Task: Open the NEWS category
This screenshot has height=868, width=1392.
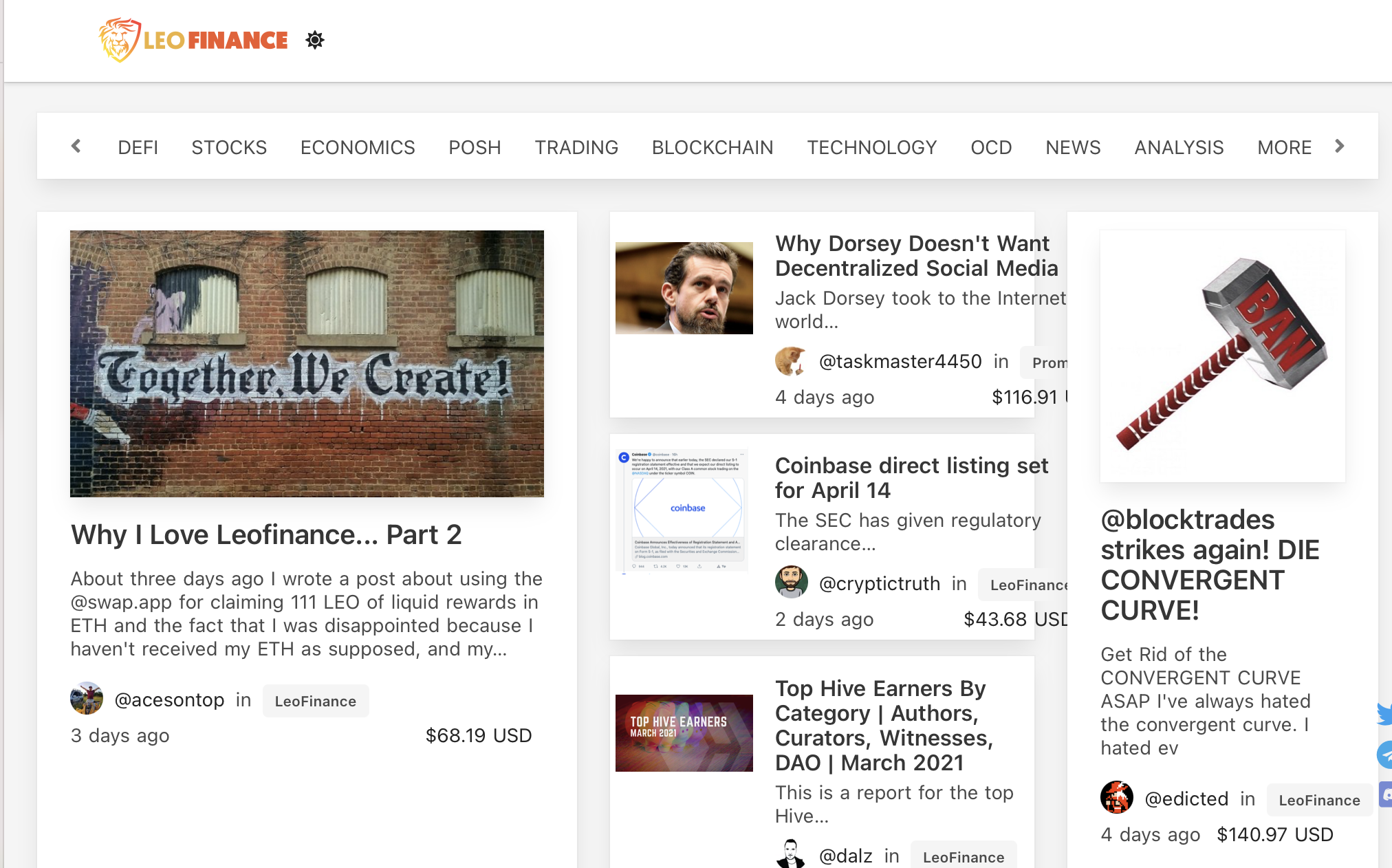Action: pyautogui.click(x=1073, y=147)
